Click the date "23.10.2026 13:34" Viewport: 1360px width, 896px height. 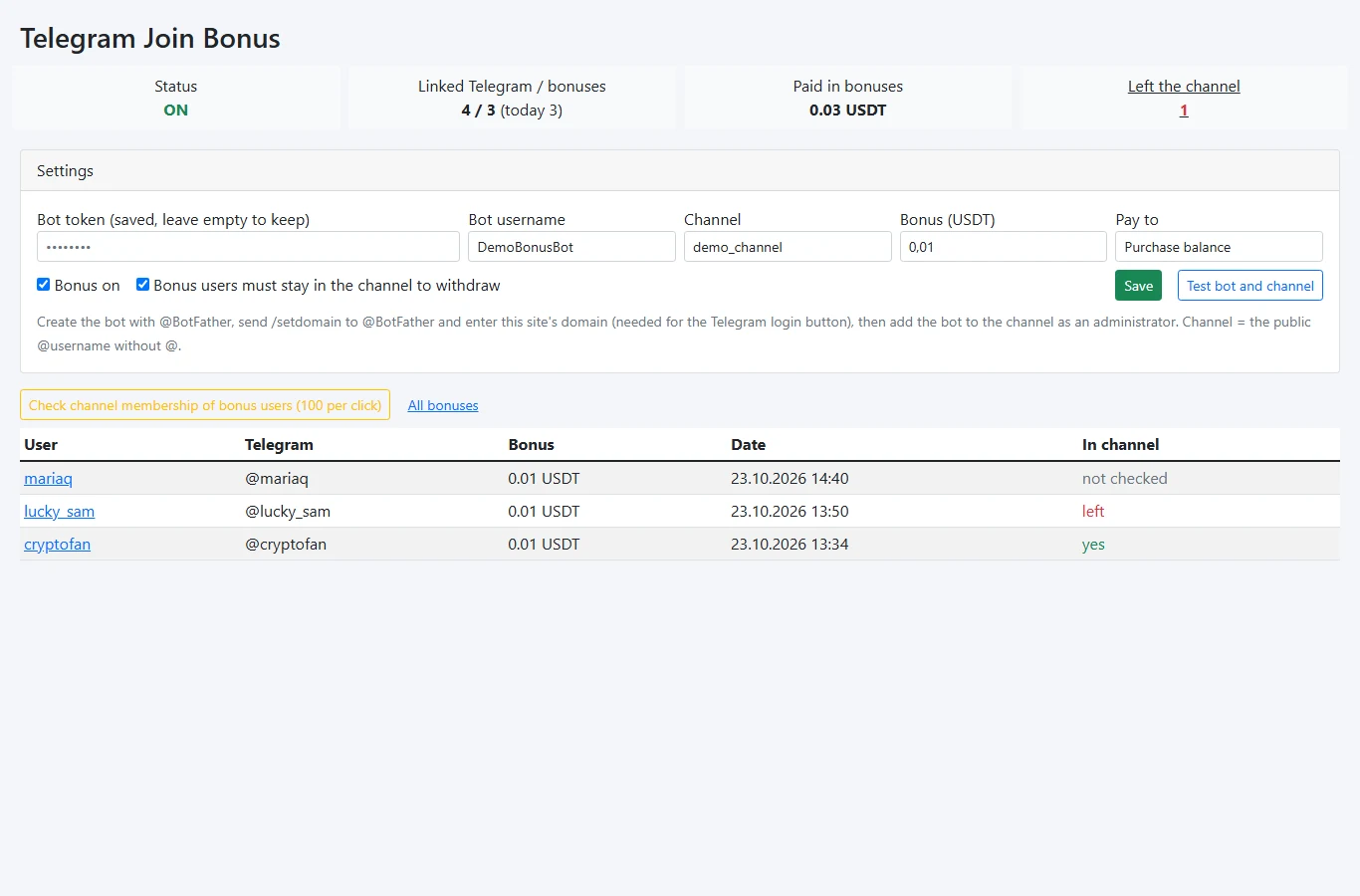pos(790,545)
